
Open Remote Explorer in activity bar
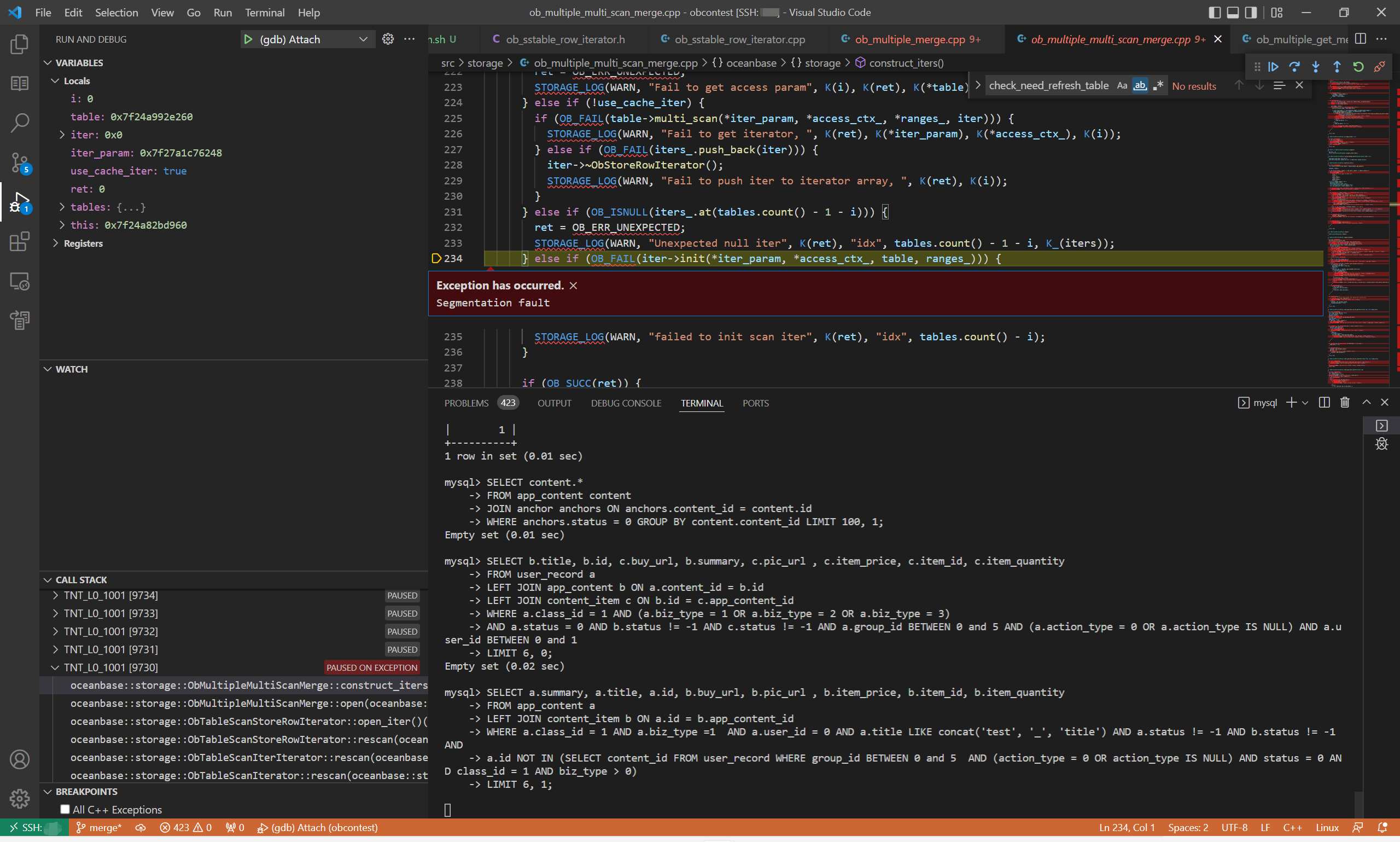tap(19, 281)
